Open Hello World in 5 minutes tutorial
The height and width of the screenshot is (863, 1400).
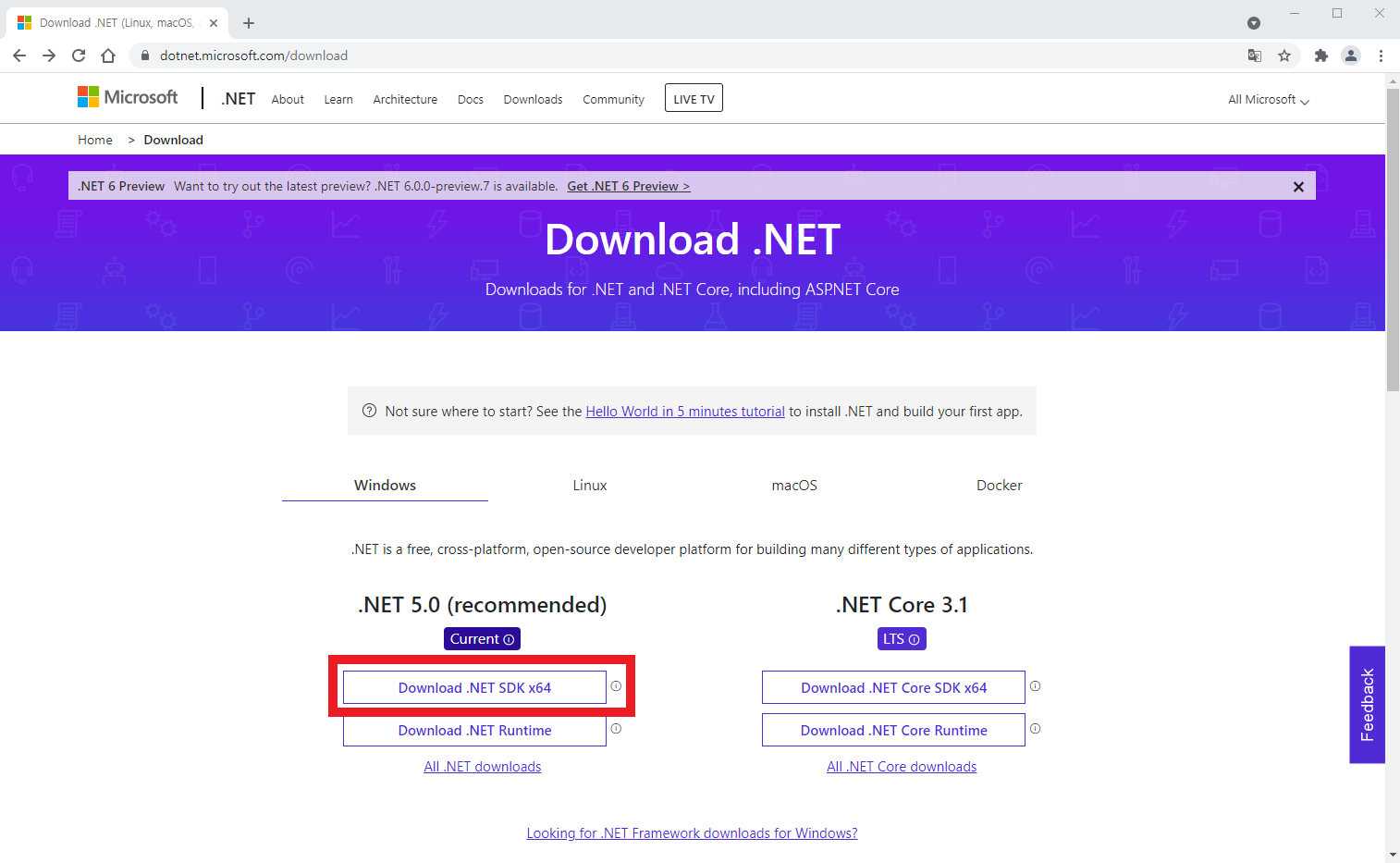685,412
